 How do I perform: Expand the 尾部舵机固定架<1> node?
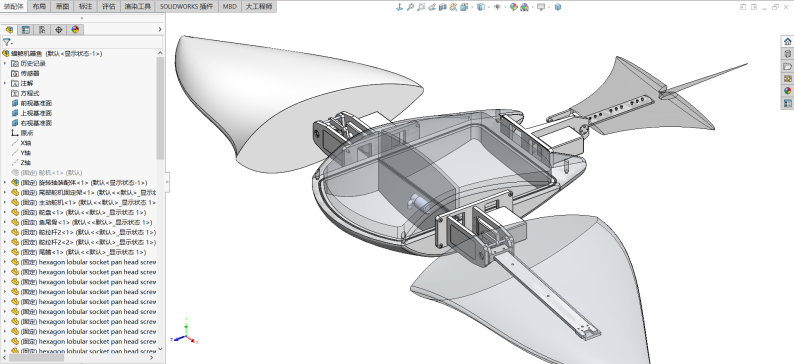[5, 192]
